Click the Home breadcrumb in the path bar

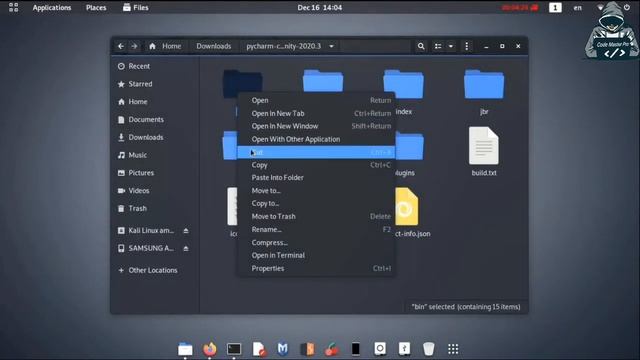tap(165, 46)
